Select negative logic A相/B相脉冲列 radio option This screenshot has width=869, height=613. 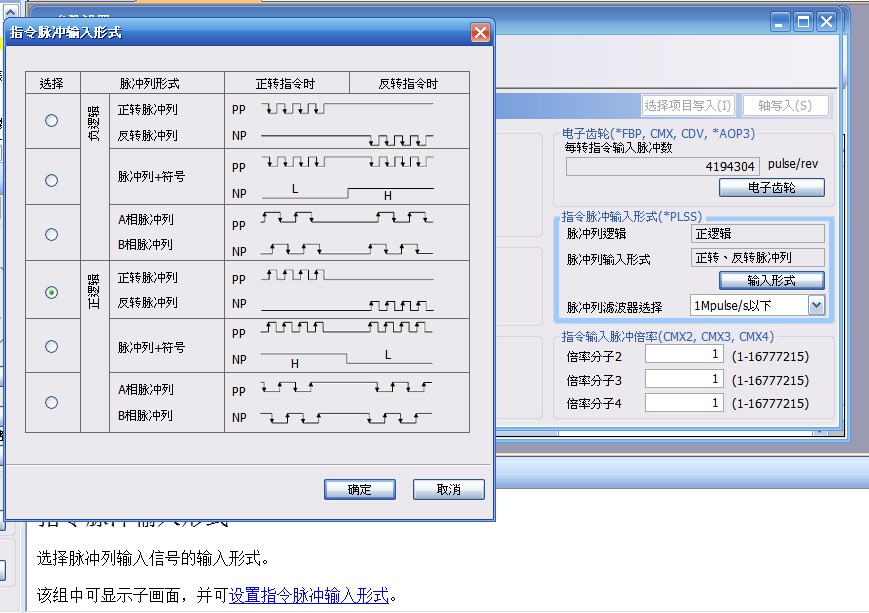tap(51, 235)
